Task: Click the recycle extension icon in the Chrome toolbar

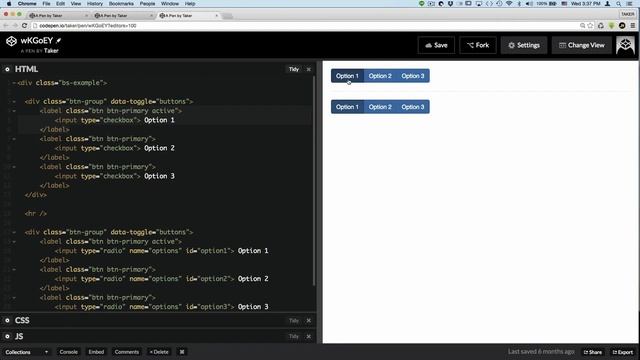Action: (601, 26)
